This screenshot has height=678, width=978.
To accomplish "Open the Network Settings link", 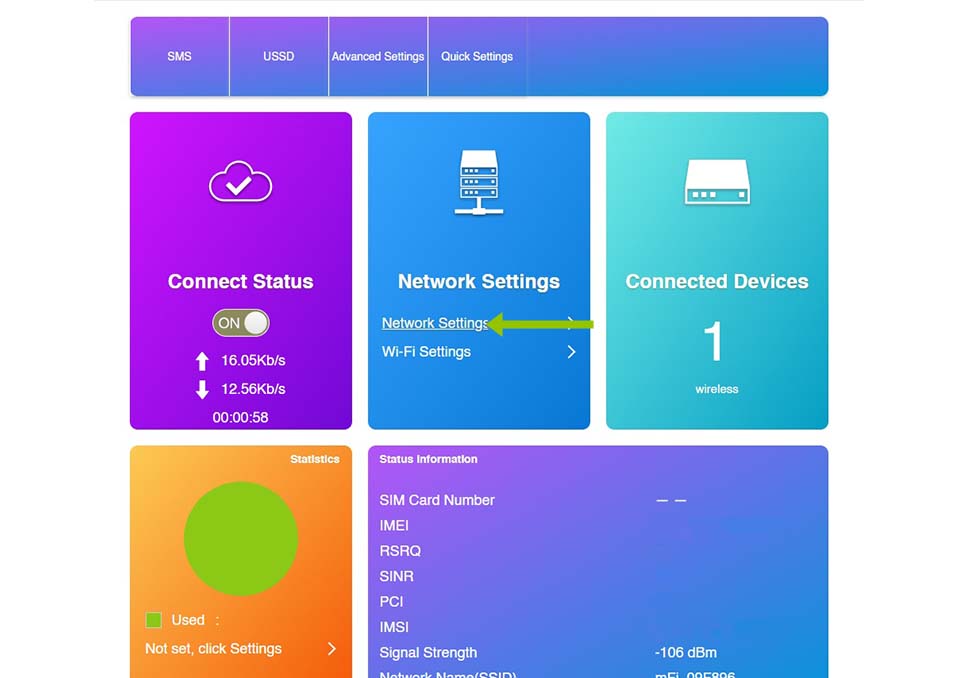I will 434,323.
